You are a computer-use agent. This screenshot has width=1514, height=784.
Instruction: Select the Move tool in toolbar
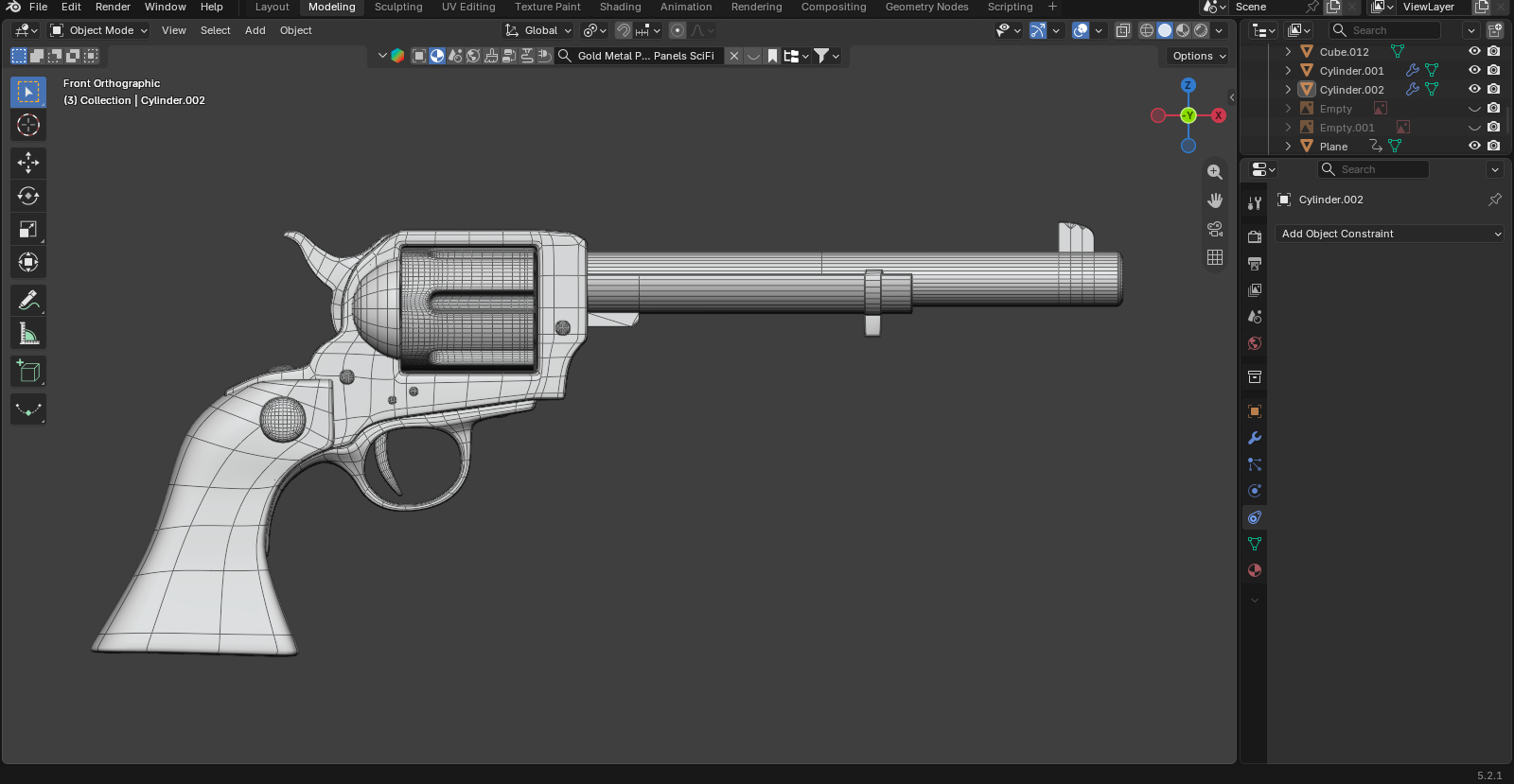click(28, 163)
